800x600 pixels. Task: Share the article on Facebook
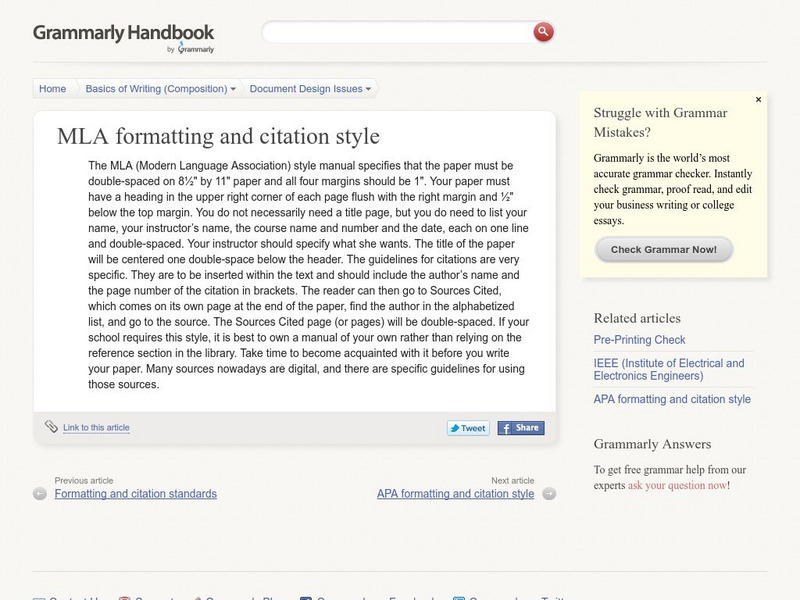tap(520, 428)
